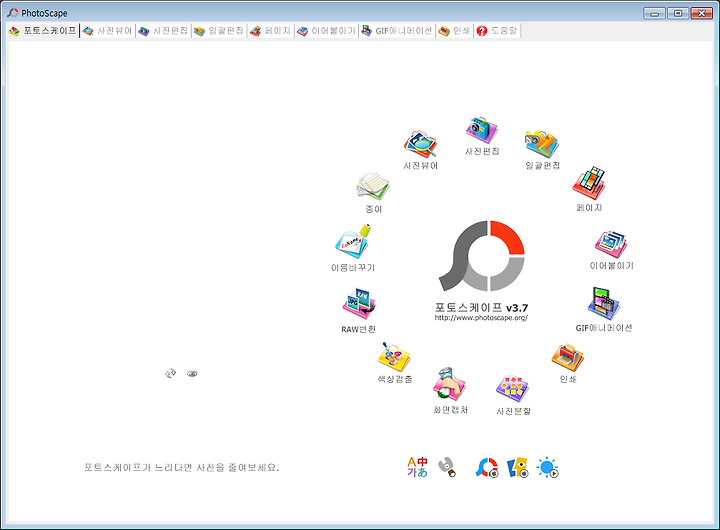Switch to the 이어붙이기 tab
The image size is (720, 530).
coord(326,31)
